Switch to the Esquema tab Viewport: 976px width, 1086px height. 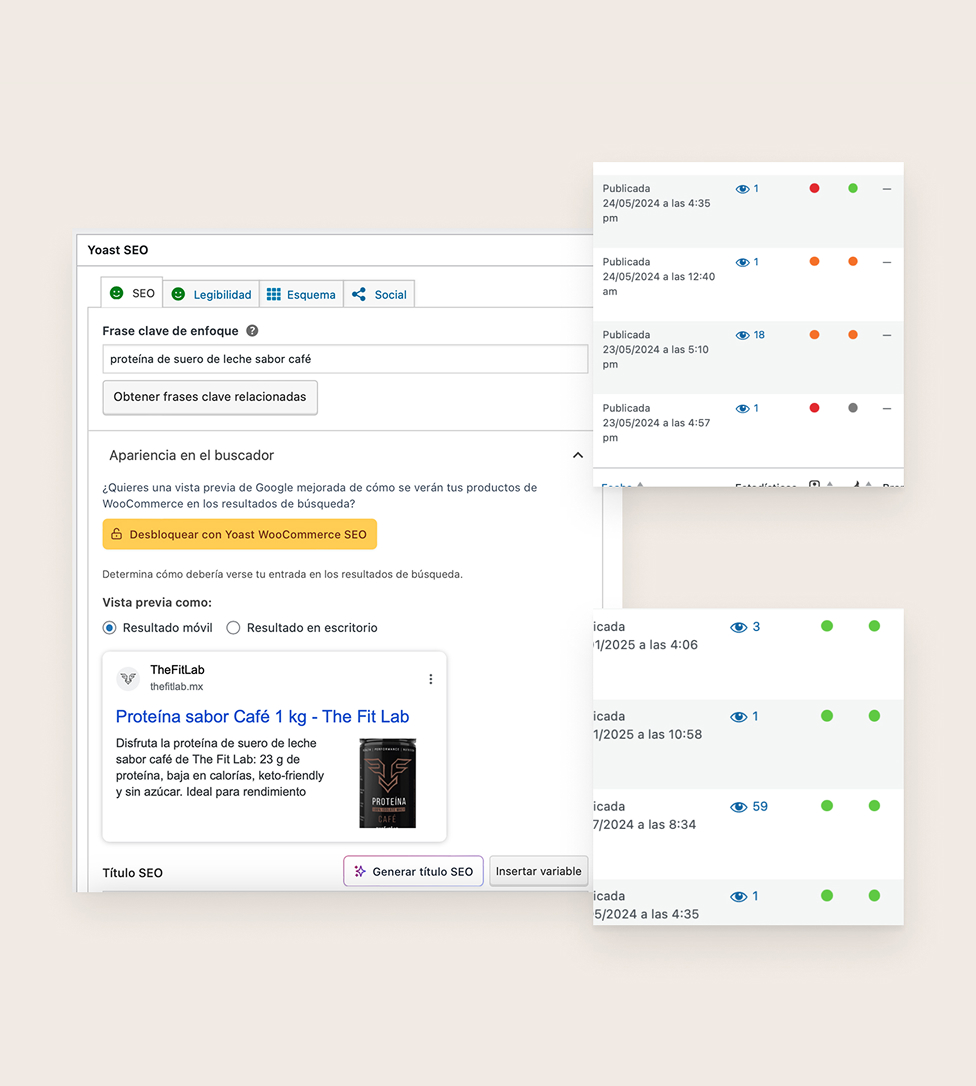301,294
